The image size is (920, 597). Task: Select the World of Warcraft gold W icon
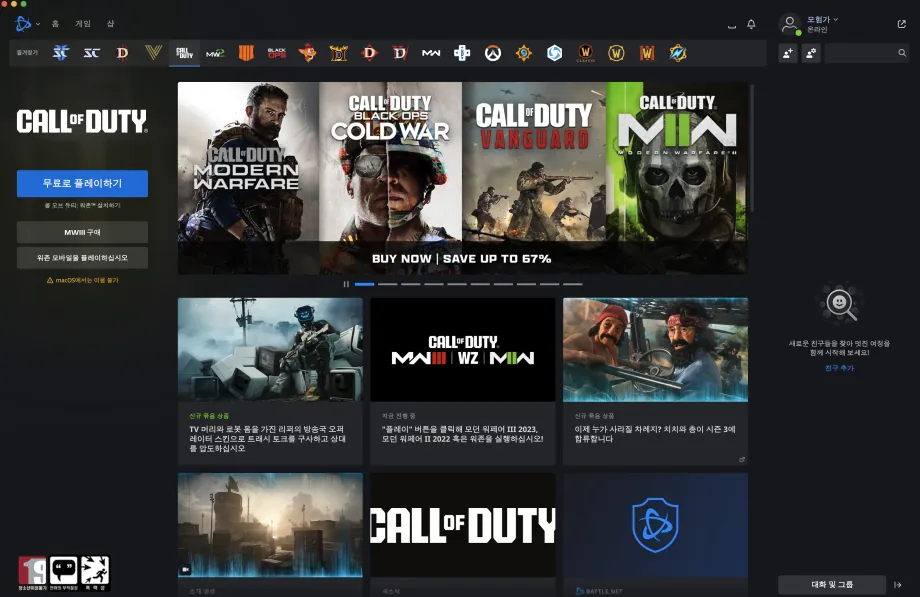(616, 53)
